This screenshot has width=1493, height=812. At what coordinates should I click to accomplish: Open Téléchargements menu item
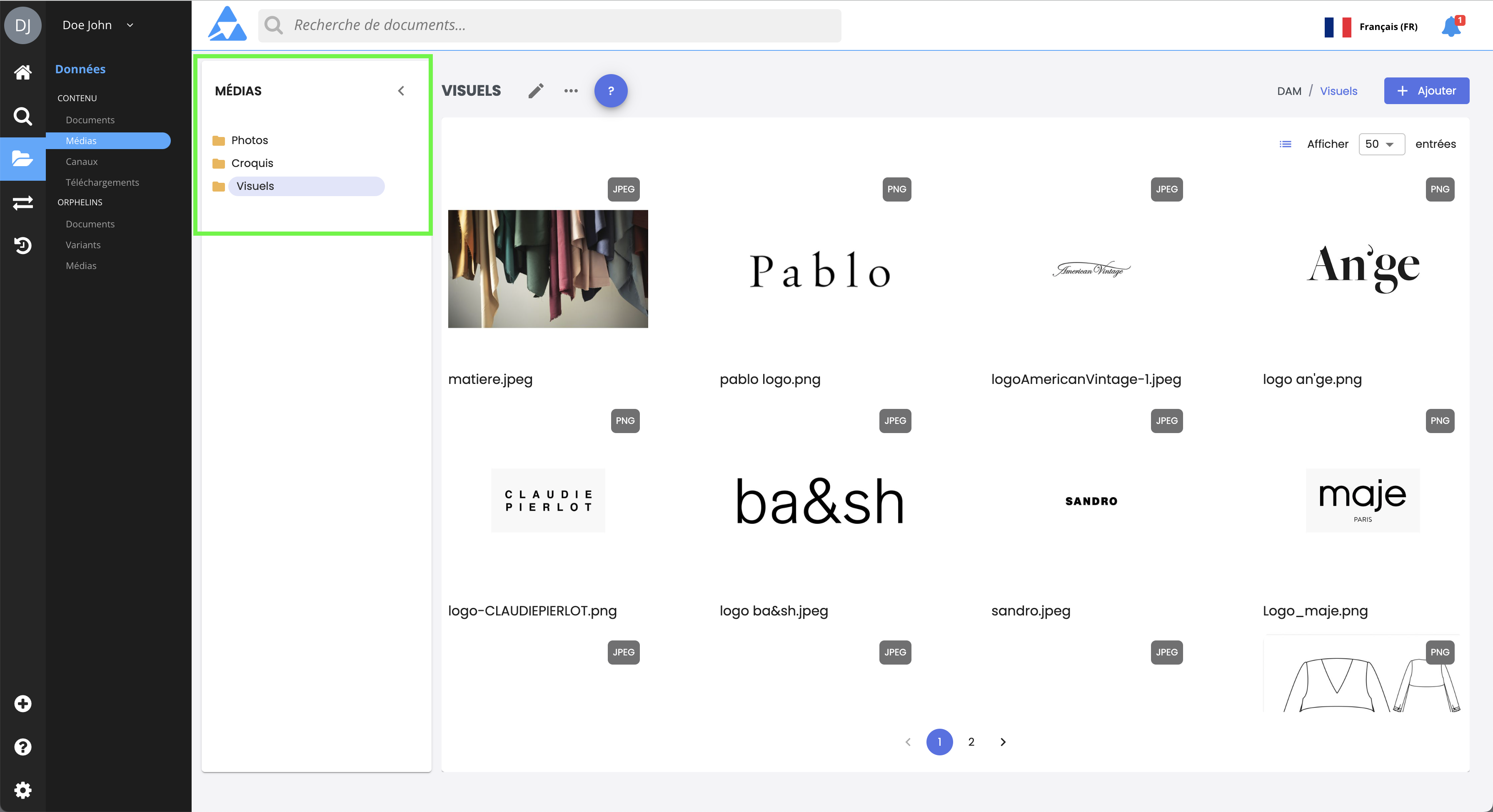[102, 182]
